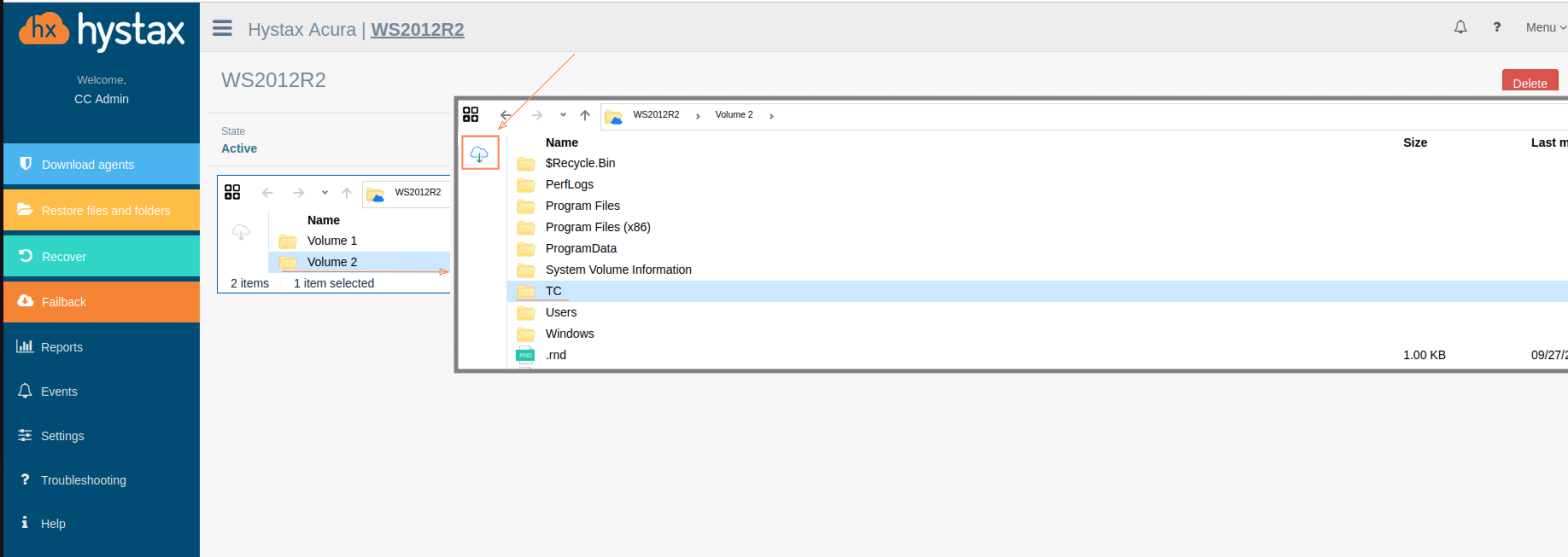
Task: Open the hamburger menu in the header
Action: click(x=222, y=28)
